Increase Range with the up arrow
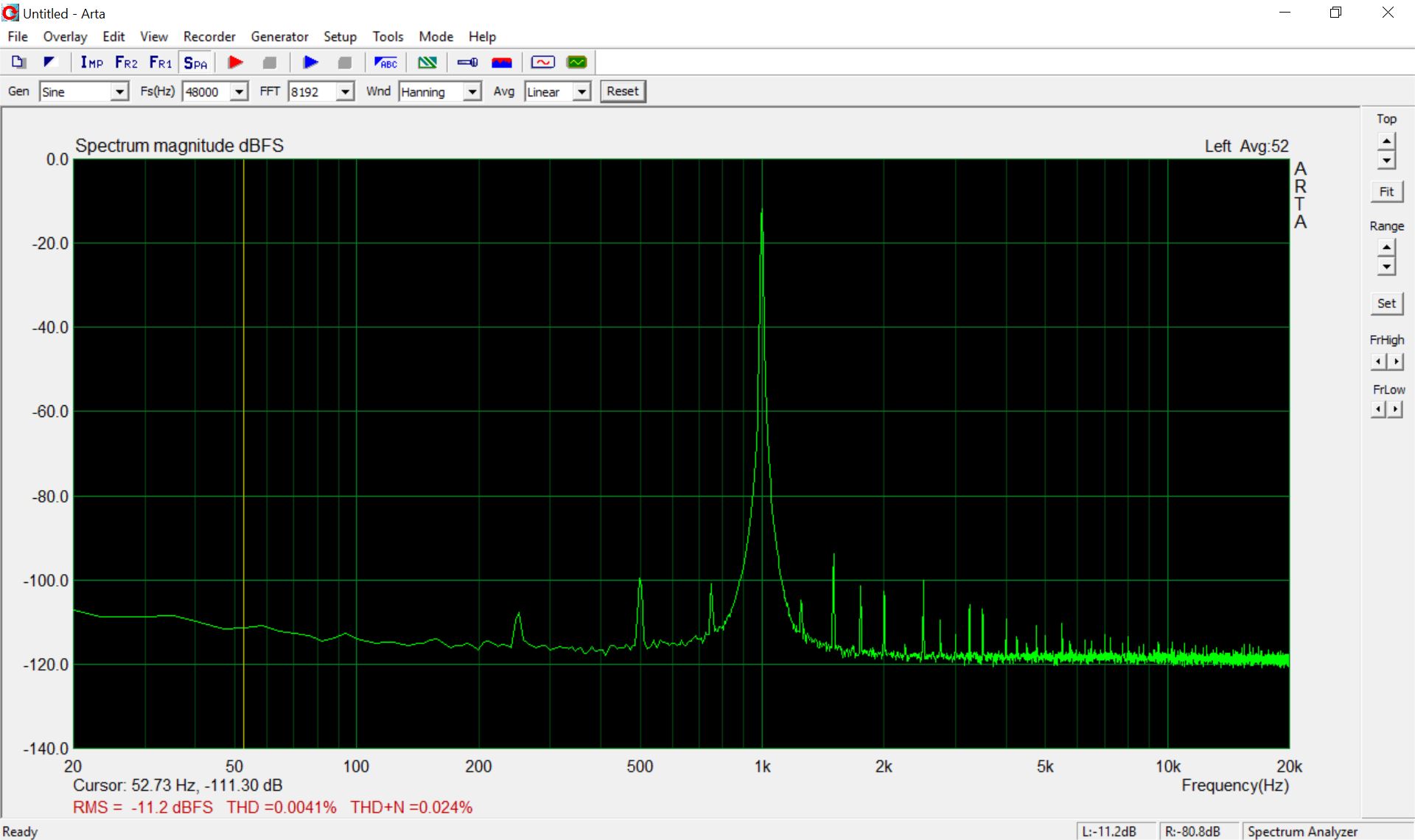This screenshot has height=840, width=1415. tap(1386, 248)
